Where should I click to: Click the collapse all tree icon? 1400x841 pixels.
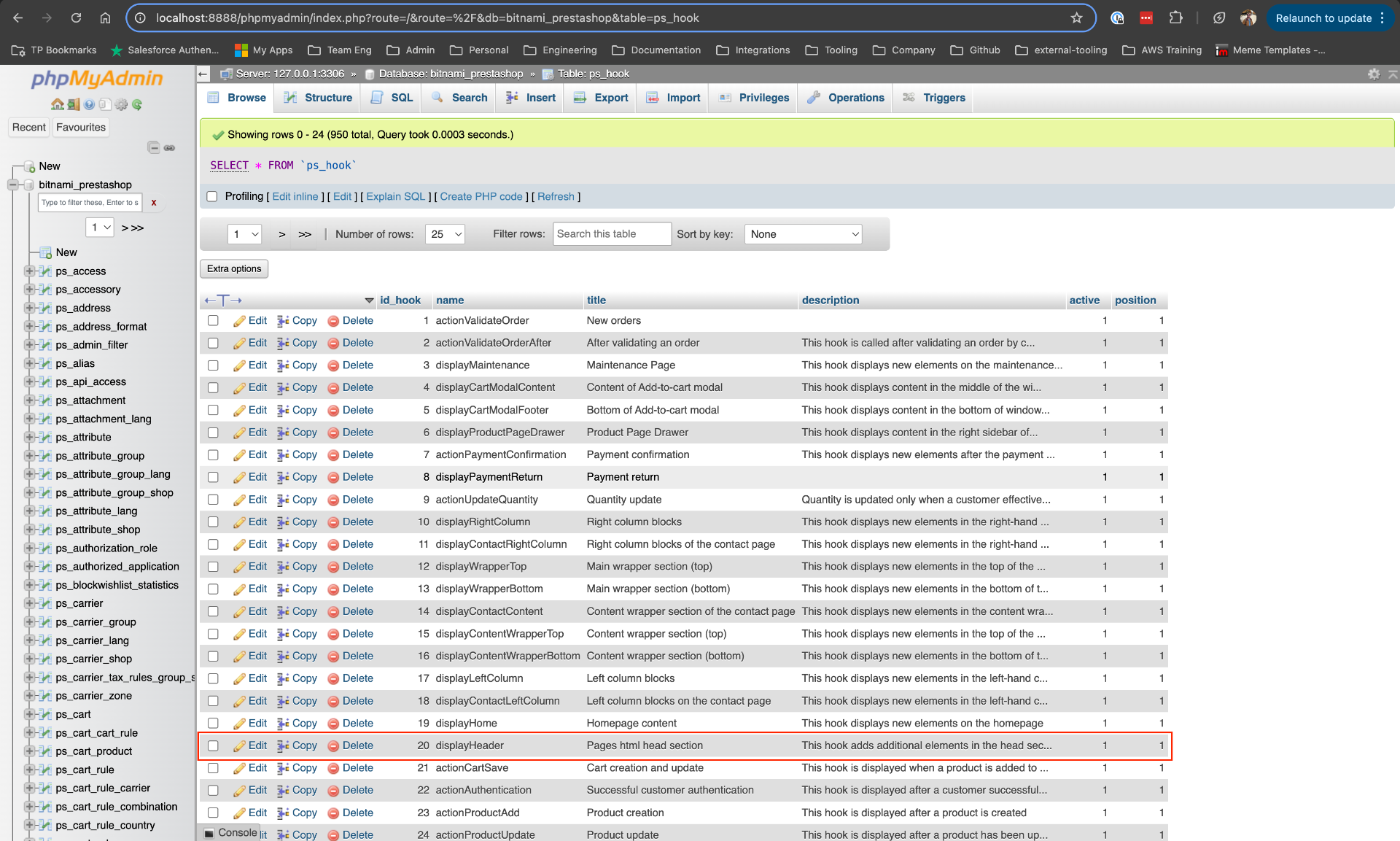(x=153, y=147)
